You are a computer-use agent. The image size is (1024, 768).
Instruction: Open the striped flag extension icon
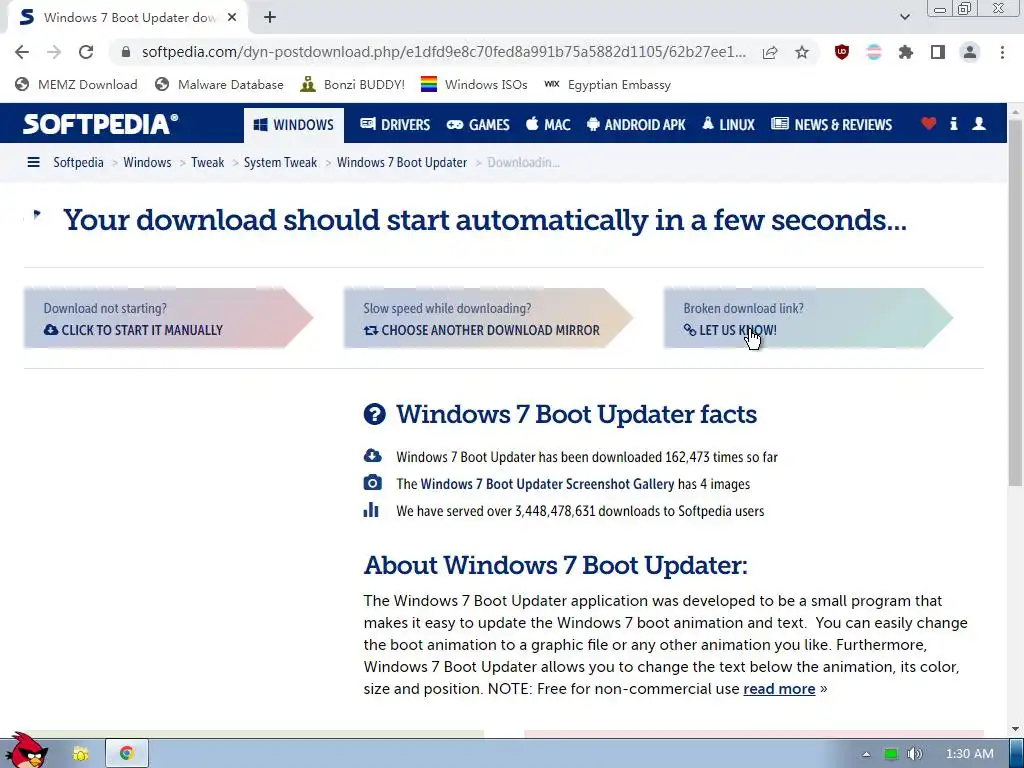coord(874,52)
